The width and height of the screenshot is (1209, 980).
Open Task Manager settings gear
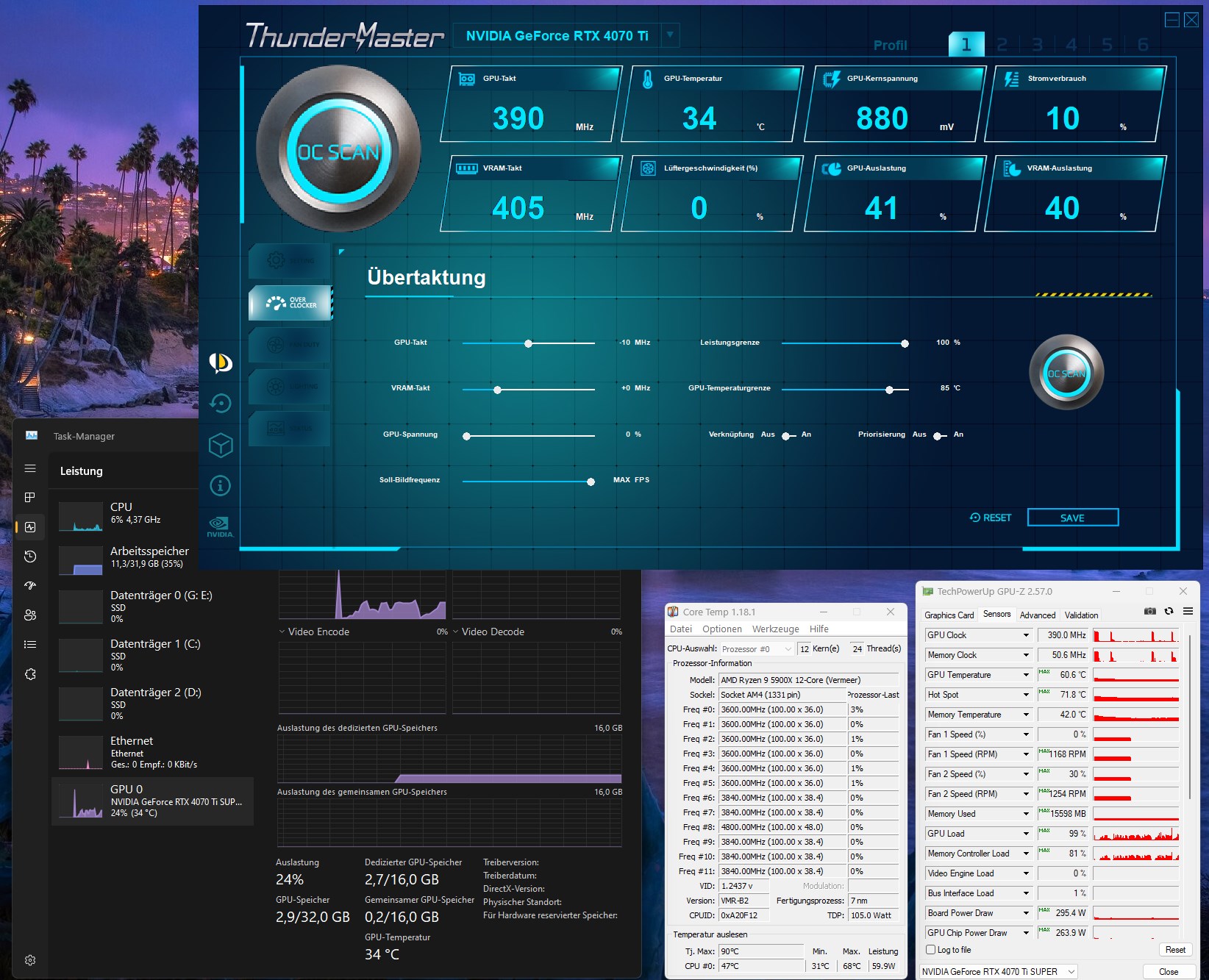pos(30,960)
